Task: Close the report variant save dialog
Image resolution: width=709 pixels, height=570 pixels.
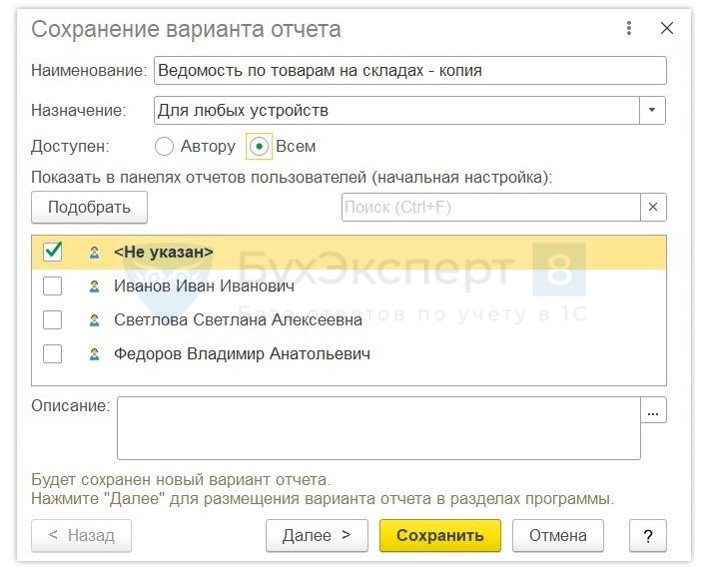Action: (x=667, y=28)
